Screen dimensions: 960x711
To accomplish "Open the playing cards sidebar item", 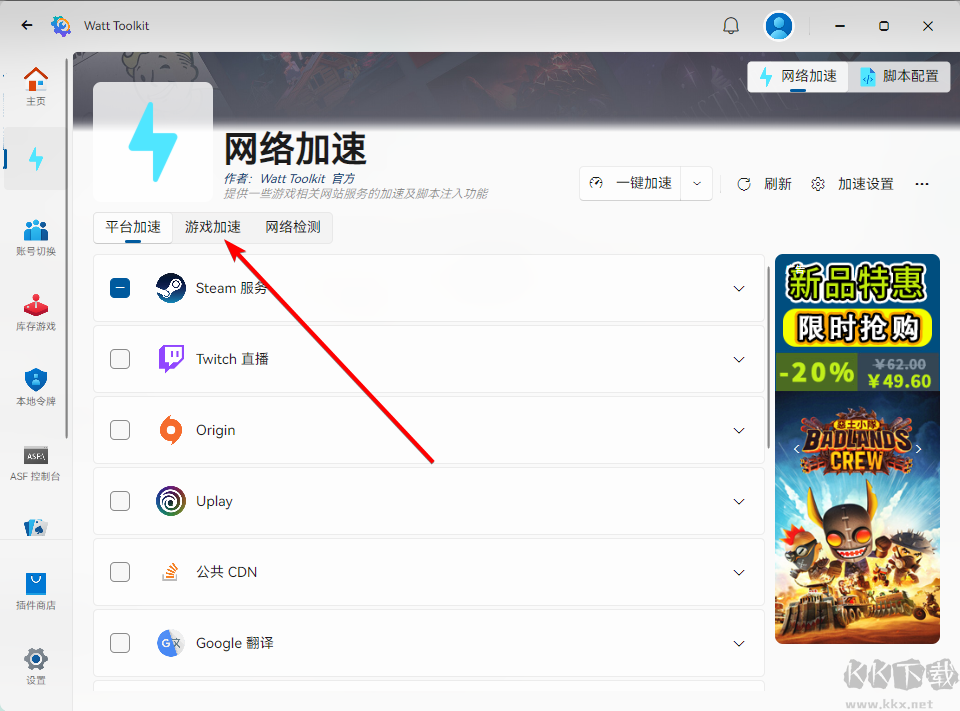I will point(36,527).
